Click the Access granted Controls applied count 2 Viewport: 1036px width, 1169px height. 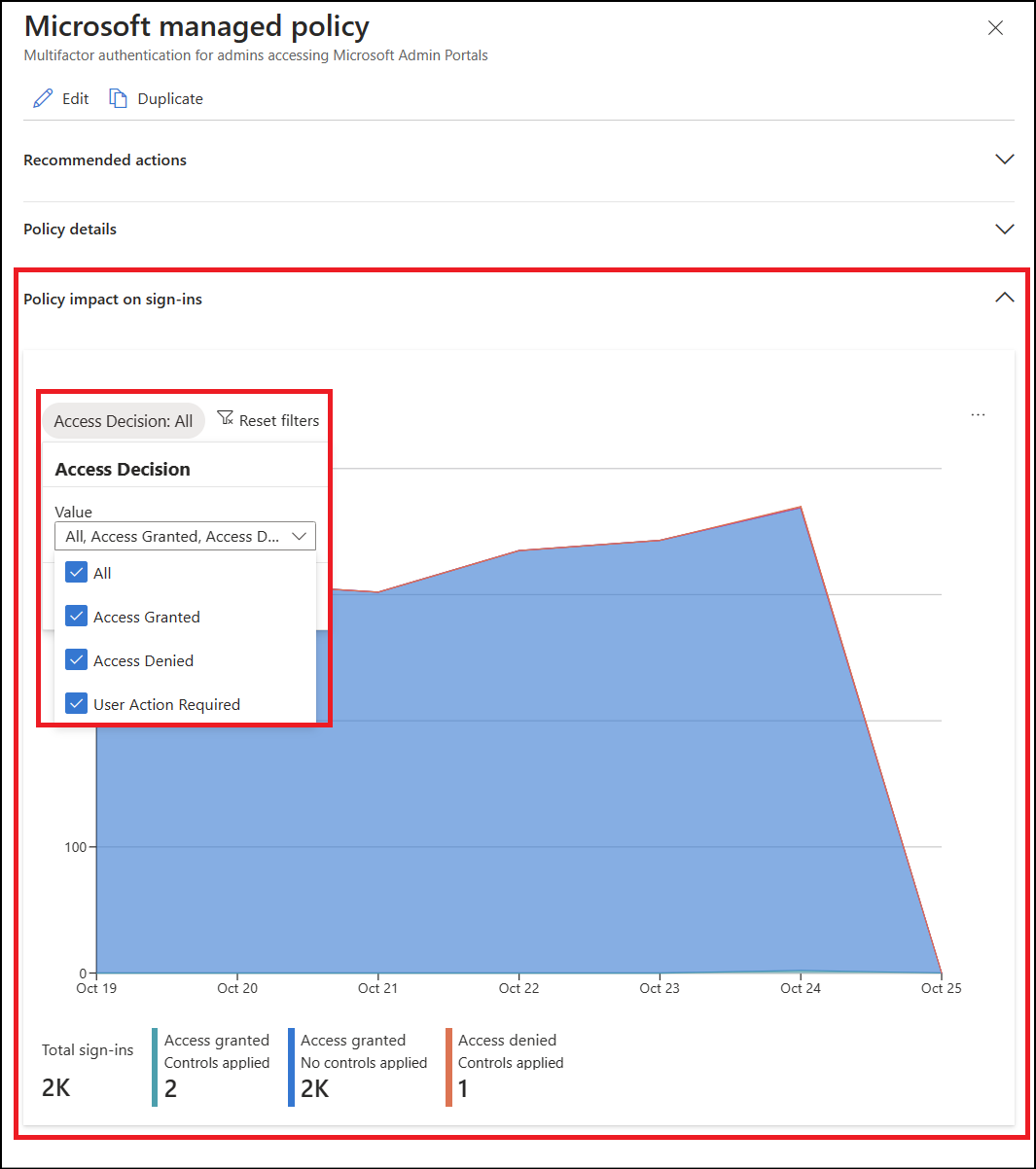pyautogui.click(x=171, y=1088)
